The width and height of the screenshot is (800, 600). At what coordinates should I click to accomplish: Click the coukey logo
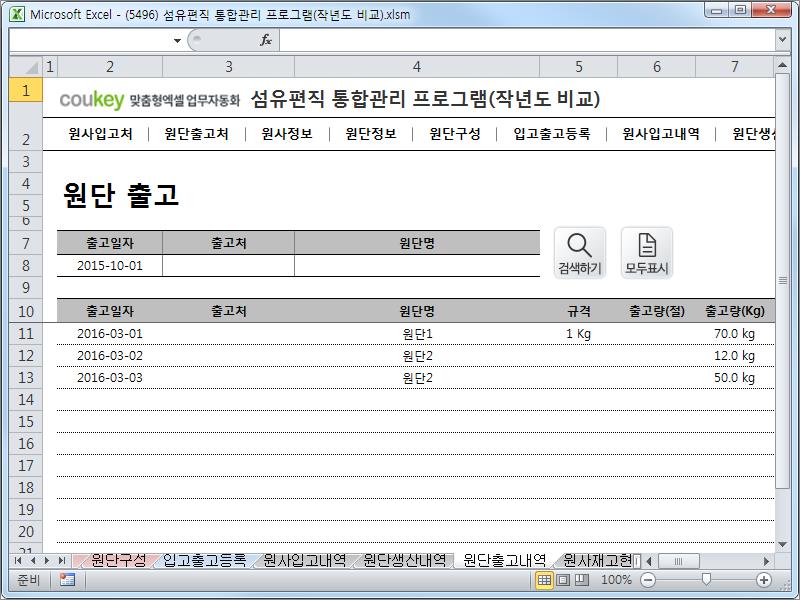pos(92,99)
